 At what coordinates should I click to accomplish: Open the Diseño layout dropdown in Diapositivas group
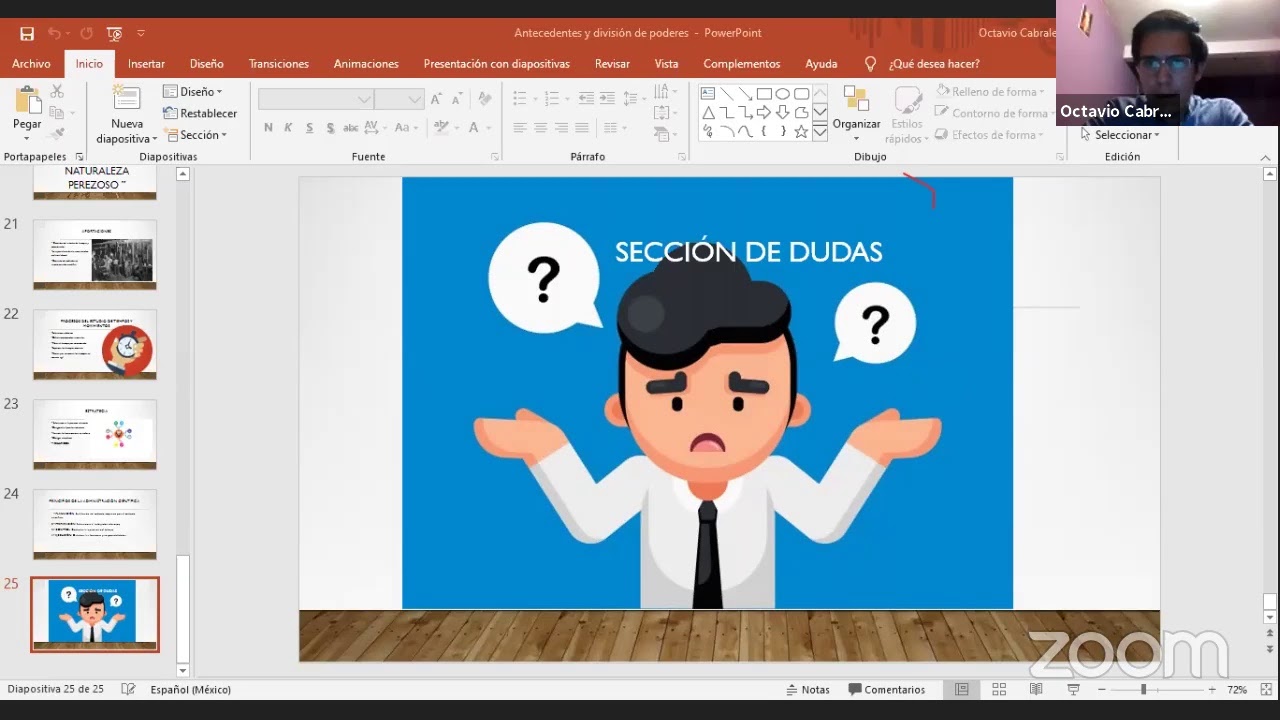(193, 92)
